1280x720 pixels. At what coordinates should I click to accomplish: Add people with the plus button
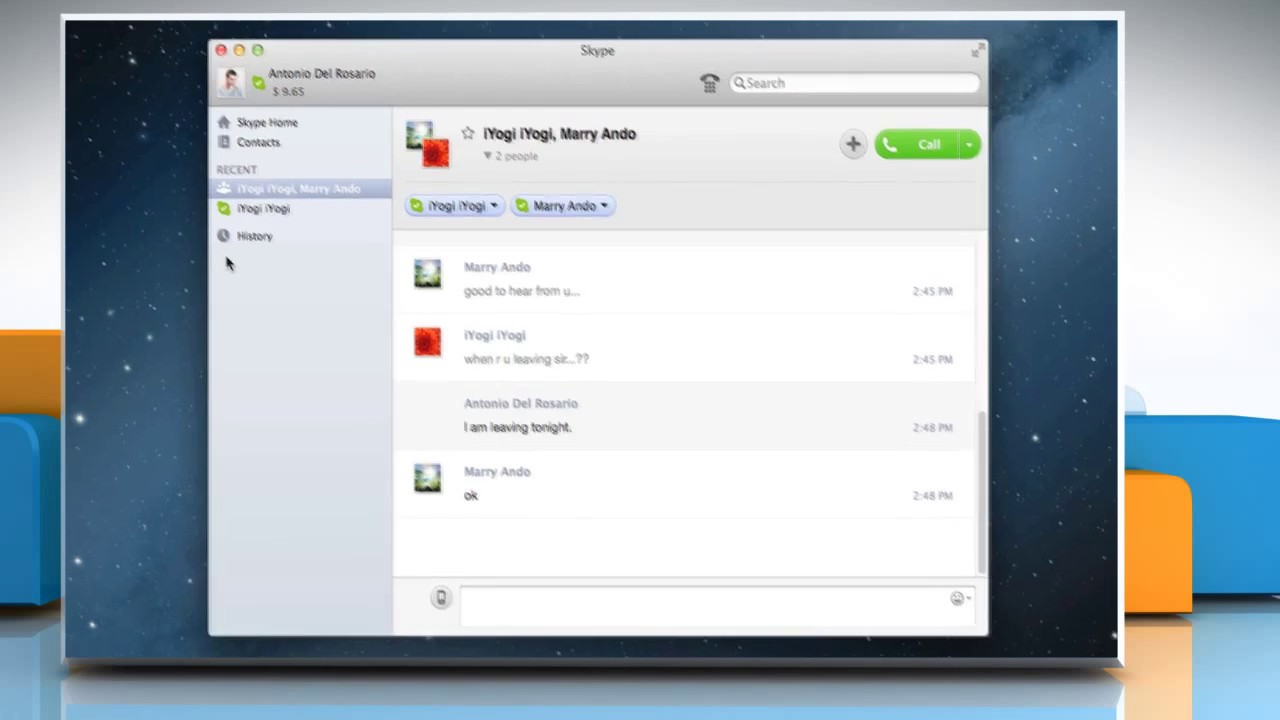(x=852, y=144)
